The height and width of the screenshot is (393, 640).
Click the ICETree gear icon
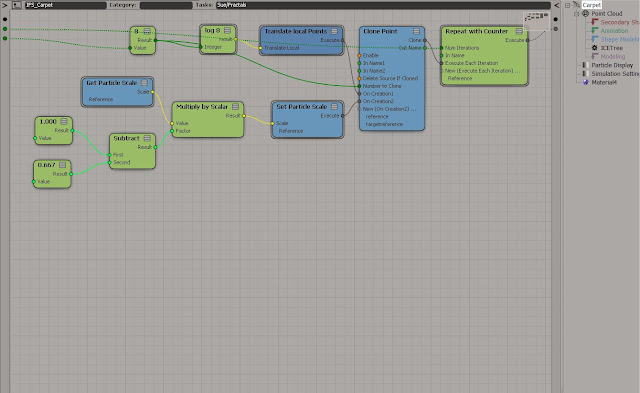coord(595,48)
